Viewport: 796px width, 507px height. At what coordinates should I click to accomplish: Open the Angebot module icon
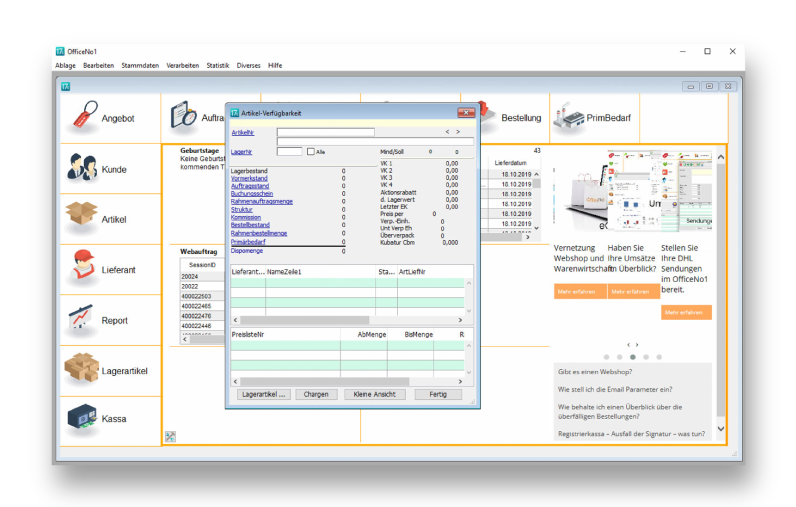(x=82, y=116)
